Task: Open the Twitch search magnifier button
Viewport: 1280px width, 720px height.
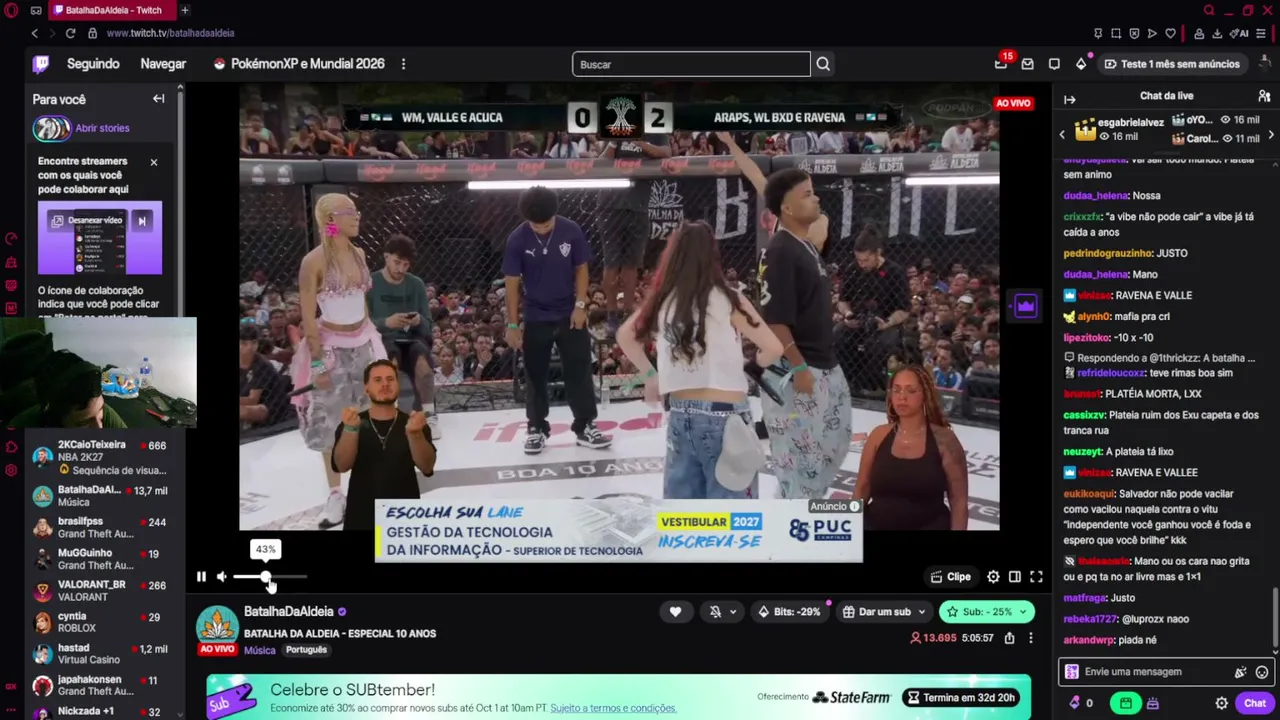Action: (x=823, y=64)
